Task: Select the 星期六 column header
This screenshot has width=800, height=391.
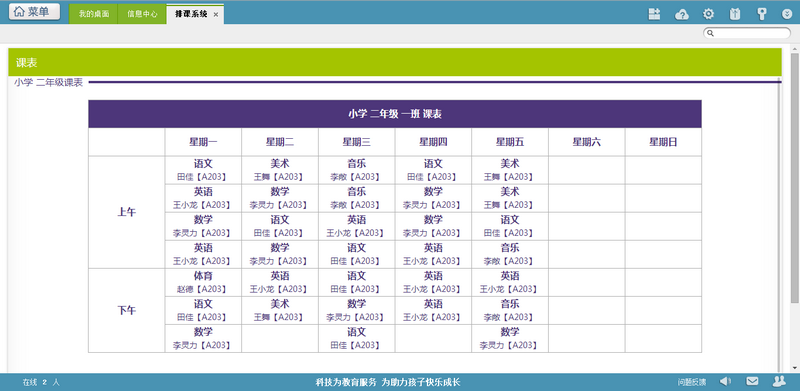Action: pyautogui.click(x=587, y=142)
